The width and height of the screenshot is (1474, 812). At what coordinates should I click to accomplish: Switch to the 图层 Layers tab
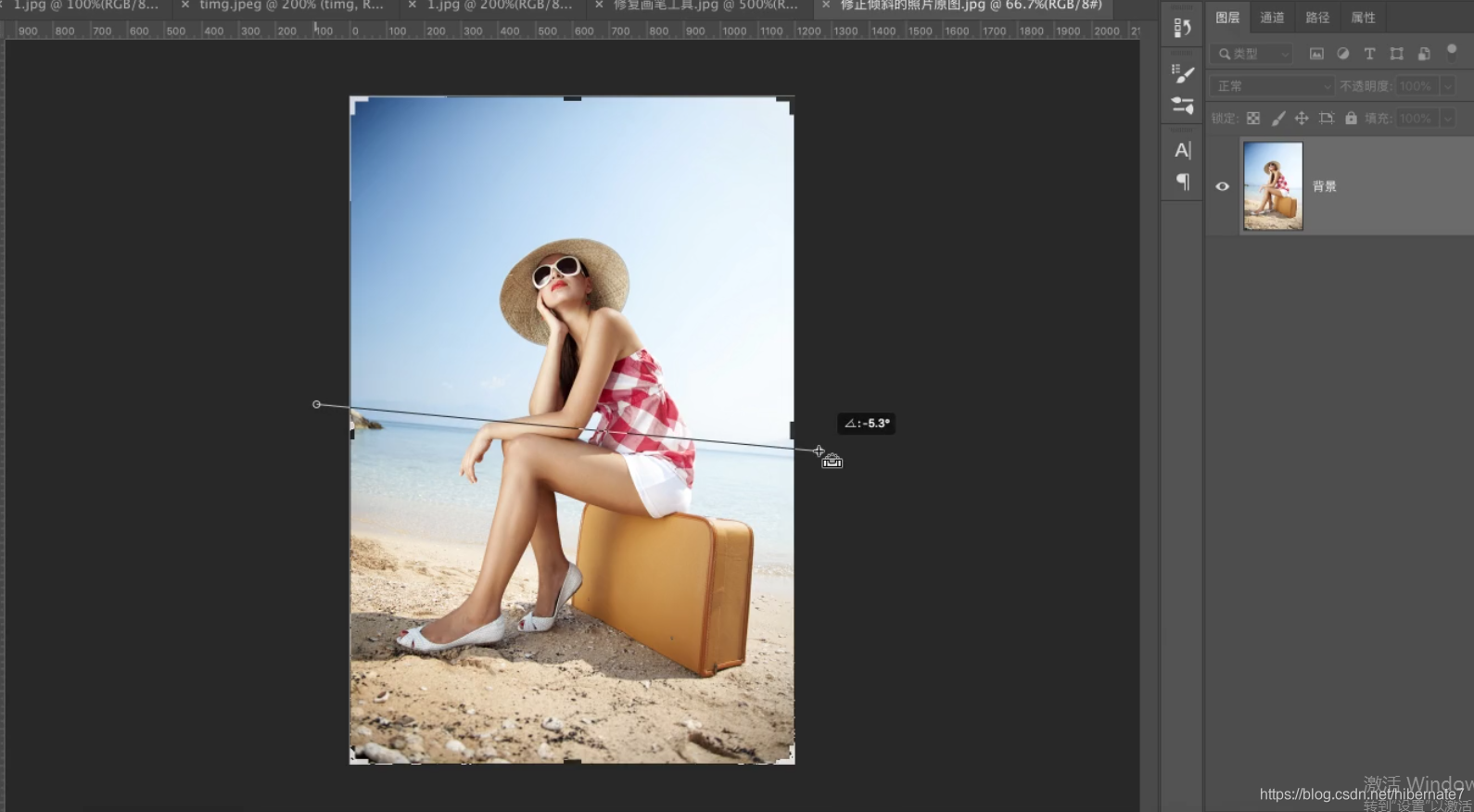click(1227, 18)
